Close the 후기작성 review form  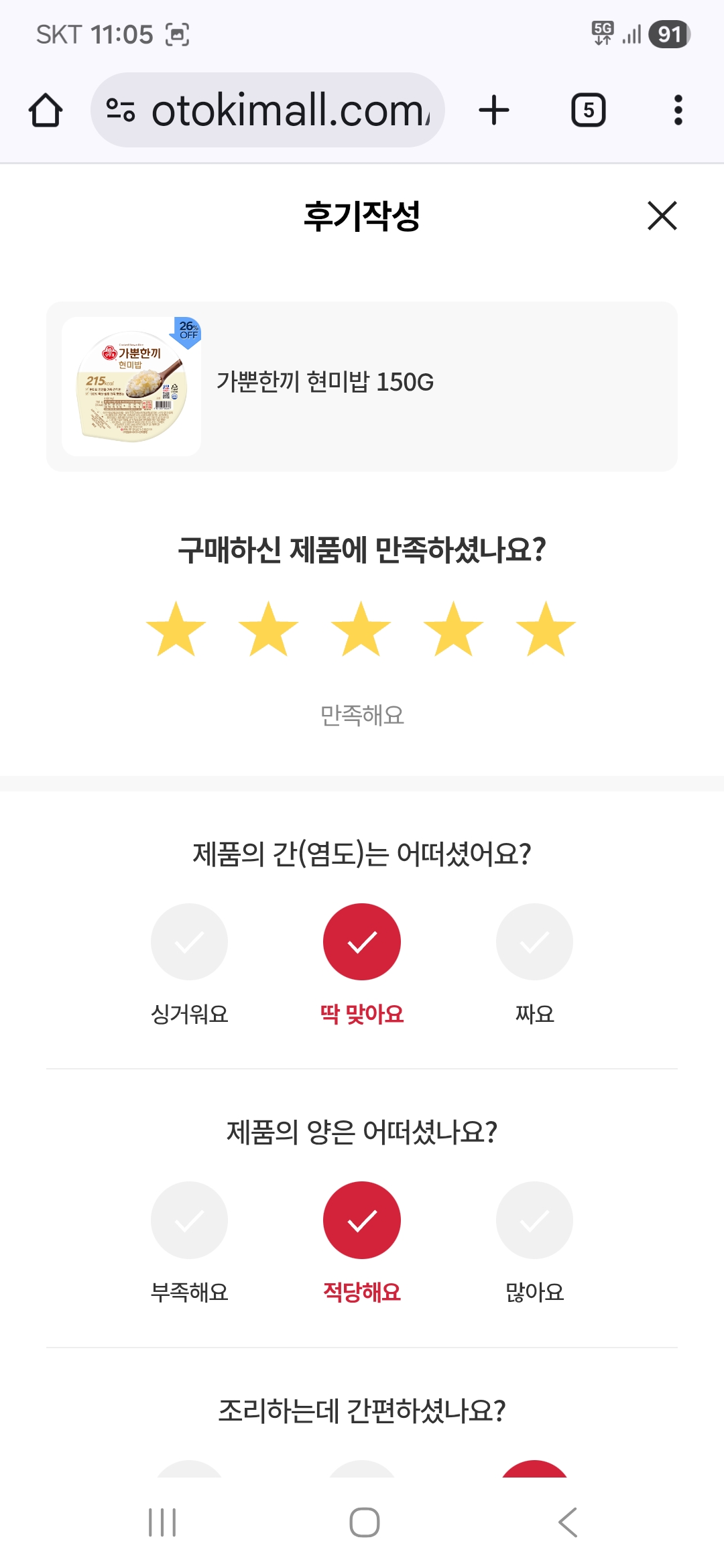click(x=662, y=216)
